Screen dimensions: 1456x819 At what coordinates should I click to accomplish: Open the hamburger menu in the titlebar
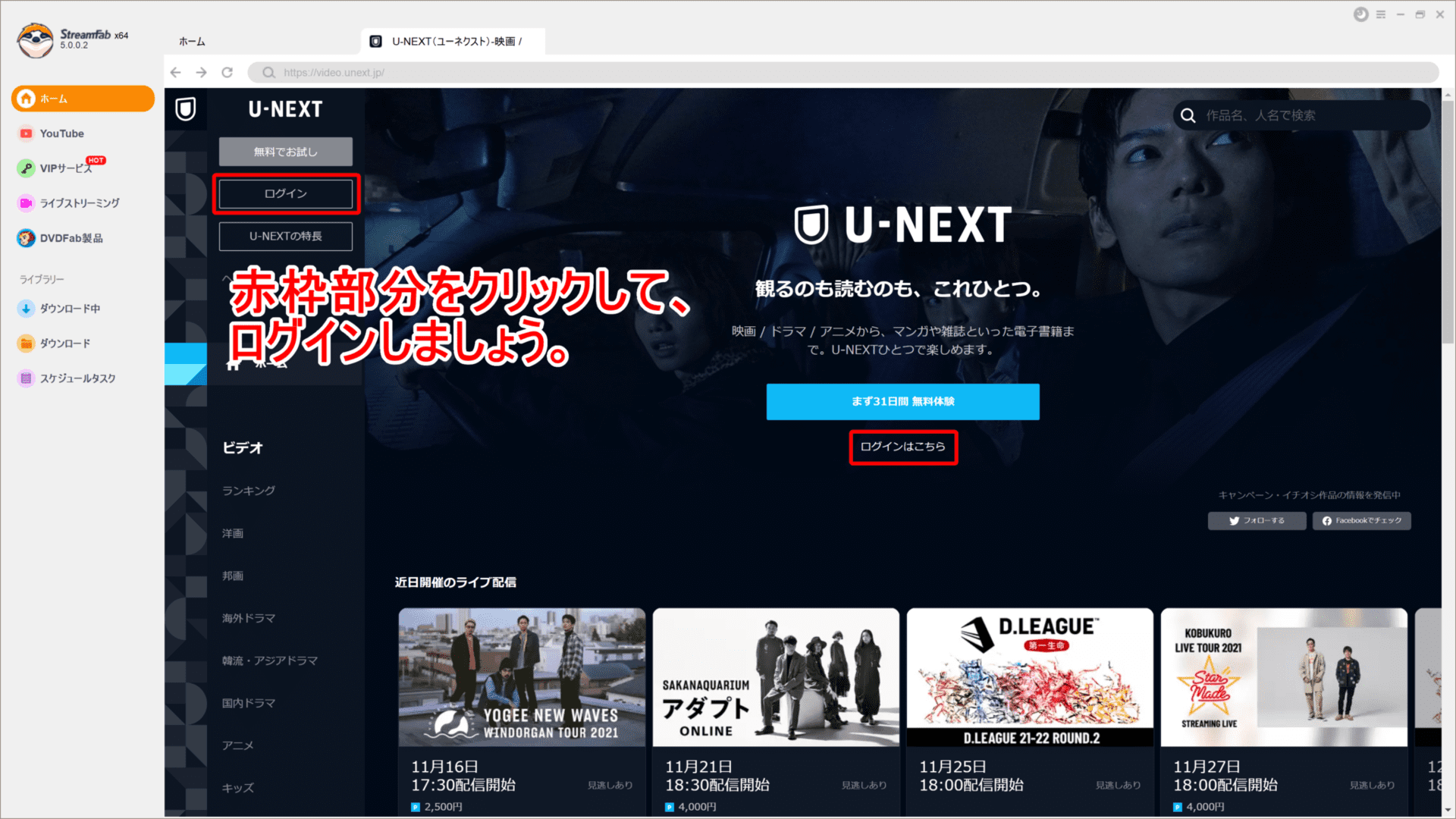[x=1379, y=14]
